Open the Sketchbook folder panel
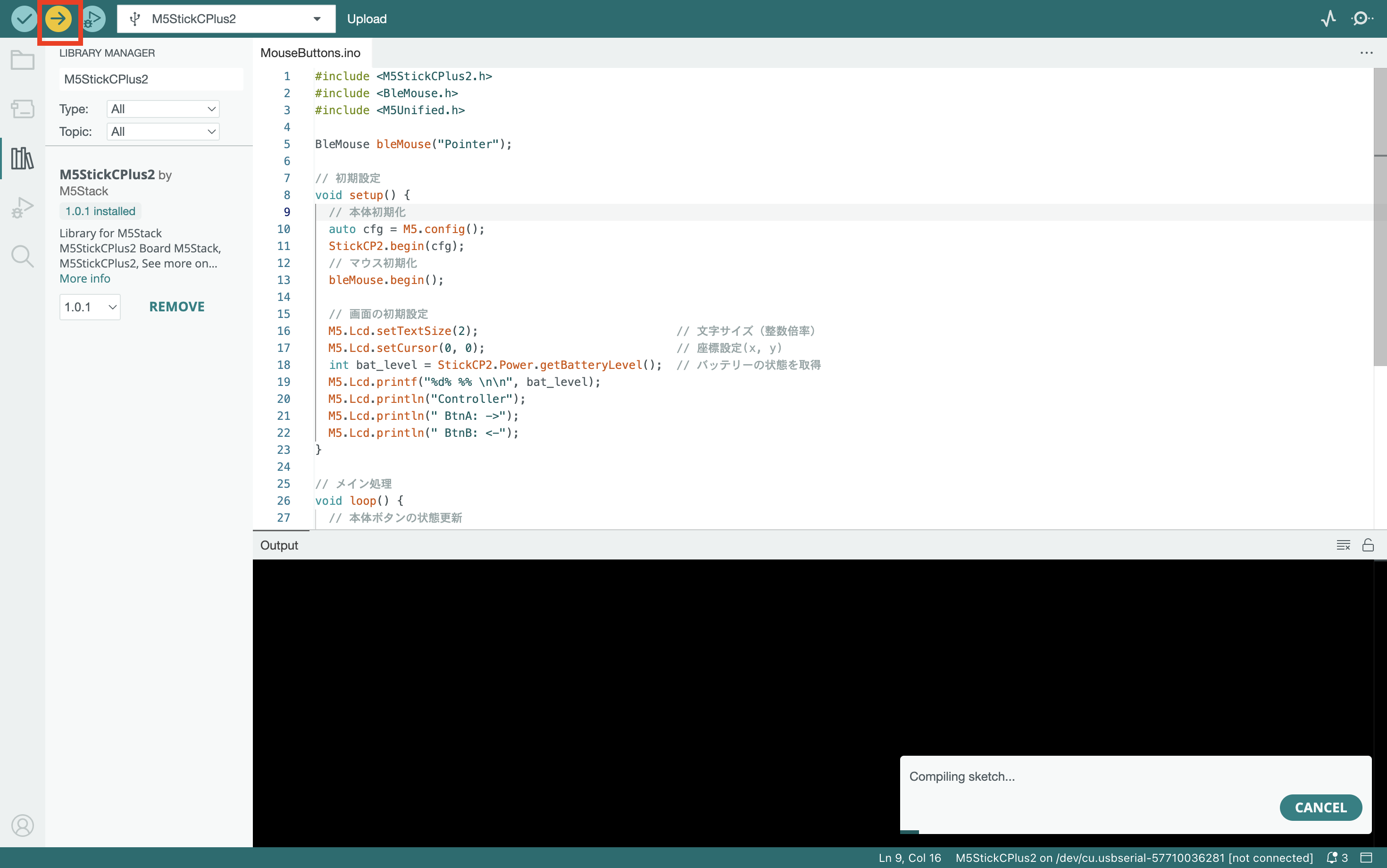This screenshot has height=868, width=1387. click(22, 60)
